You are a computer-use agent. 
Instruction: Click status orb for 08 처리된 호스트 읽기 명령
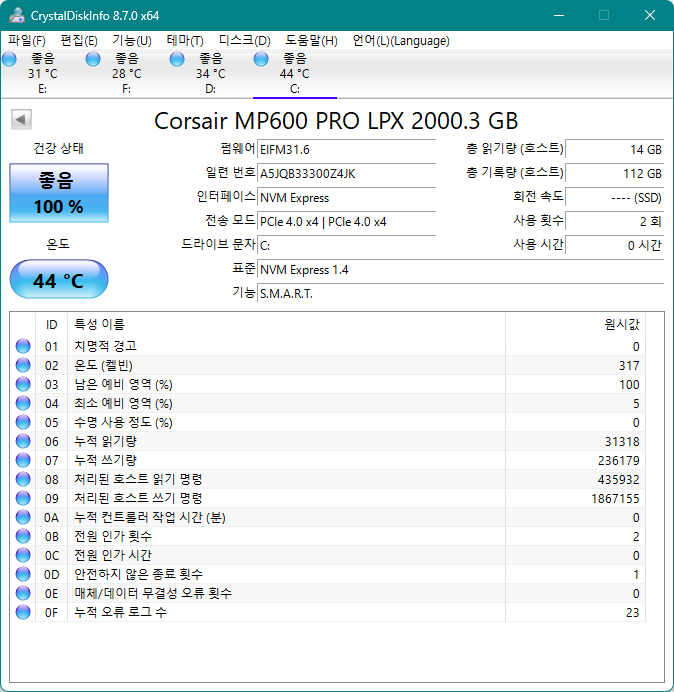23,479
